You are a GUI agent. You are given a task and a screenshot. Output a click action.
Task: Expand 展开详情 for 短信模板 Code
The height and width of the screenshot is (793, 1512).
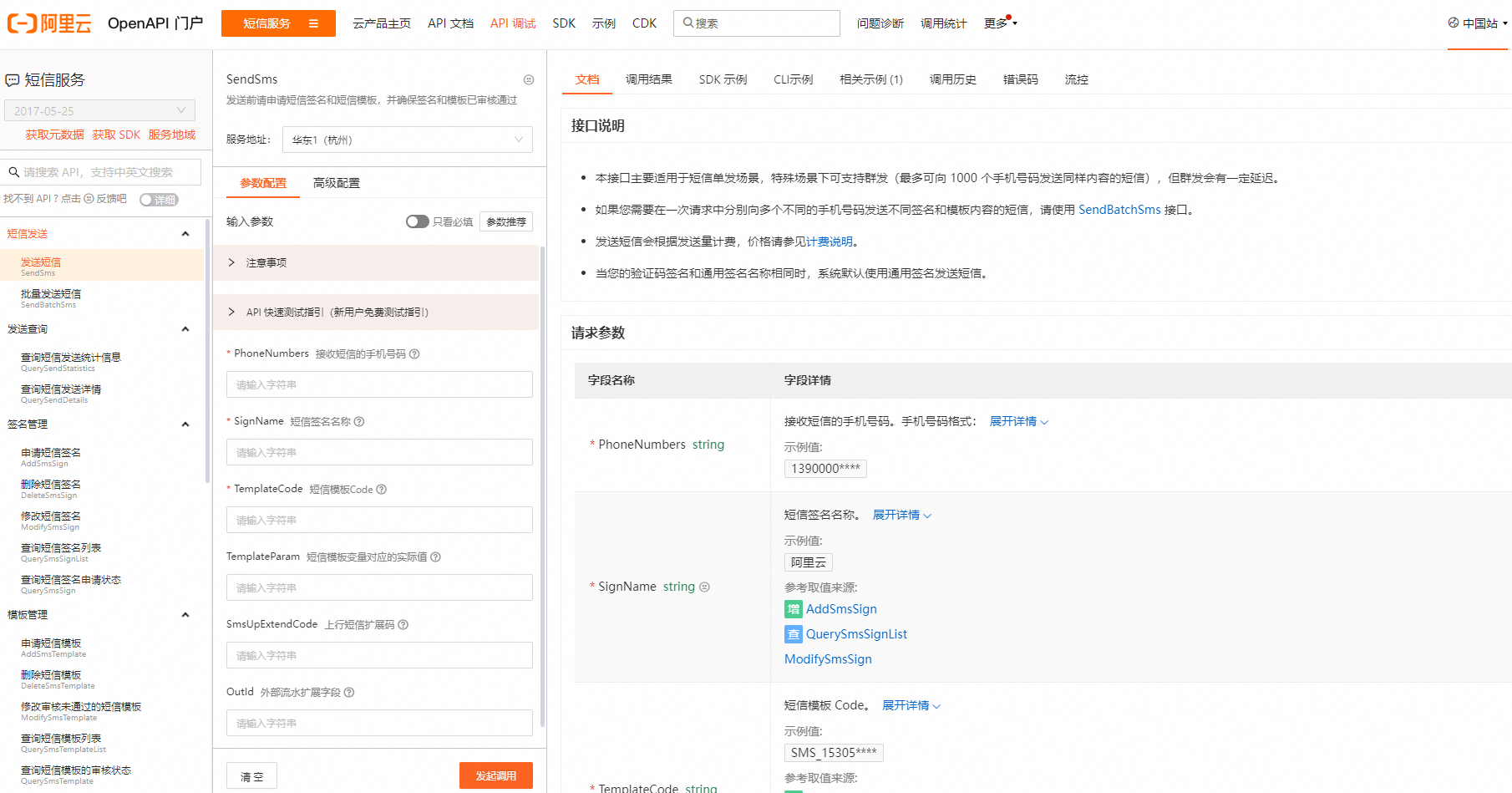tap(911, 705)
